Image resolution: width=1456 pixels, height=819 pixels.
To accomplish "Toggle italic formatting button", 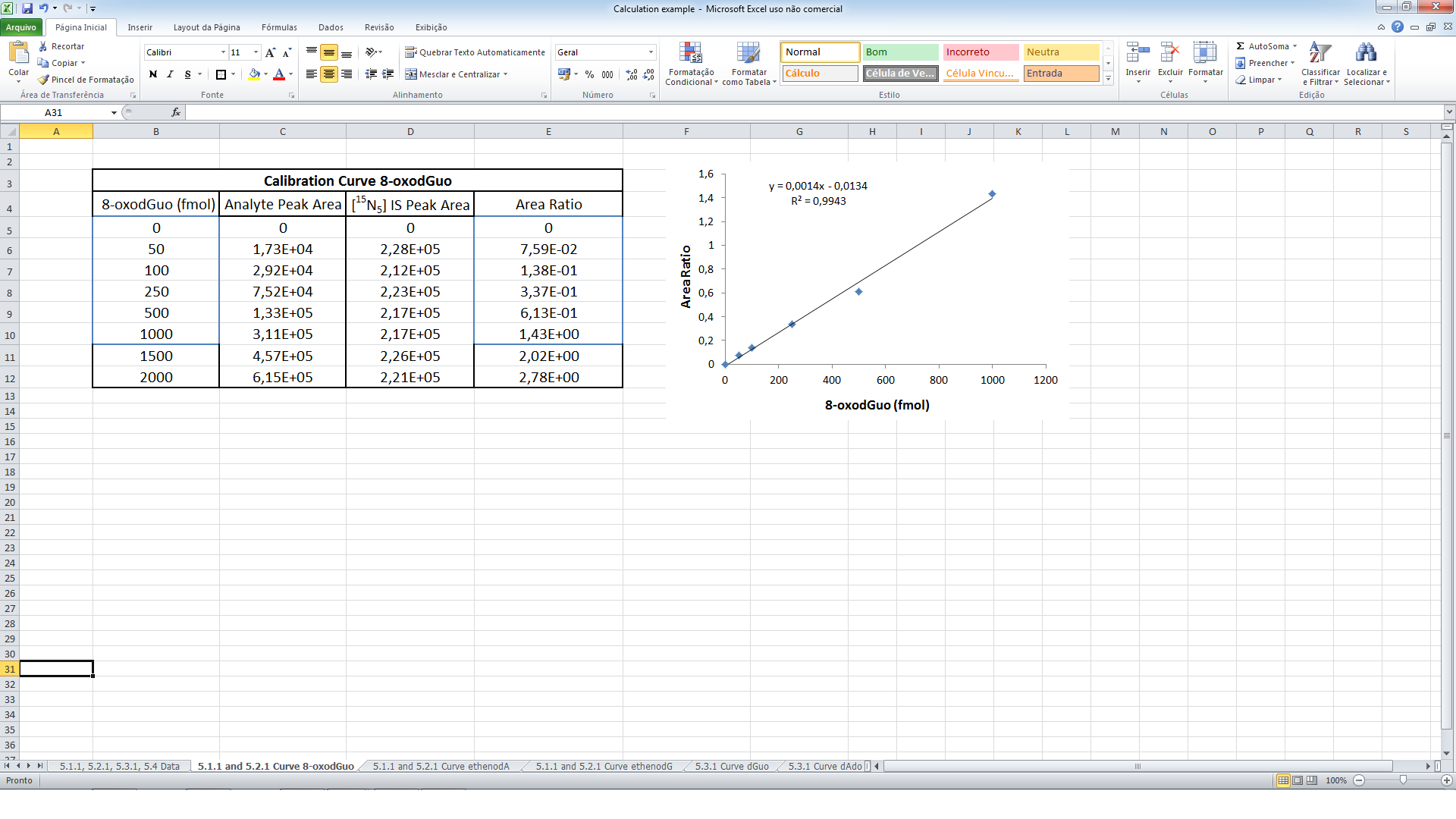I will (x=170, y=74).
